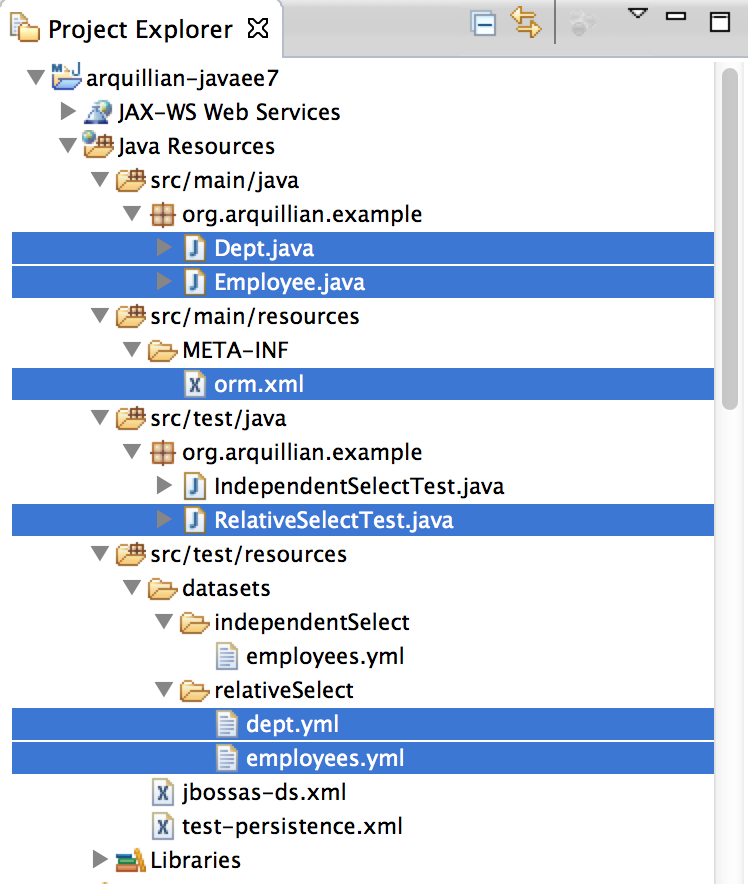Collapse the src/main/resources folder
This screenshot has width=748, height=884.
(100, 315)
